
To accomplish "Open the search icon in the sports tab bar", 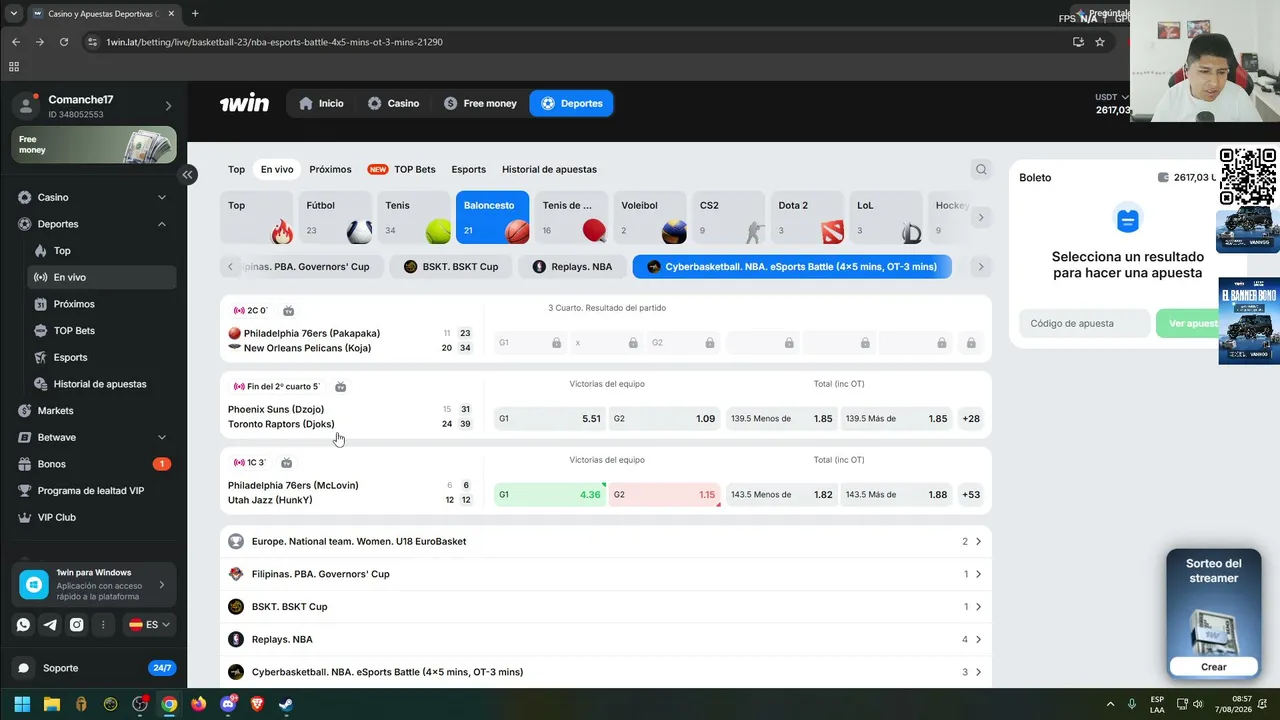I will (981, 169).
